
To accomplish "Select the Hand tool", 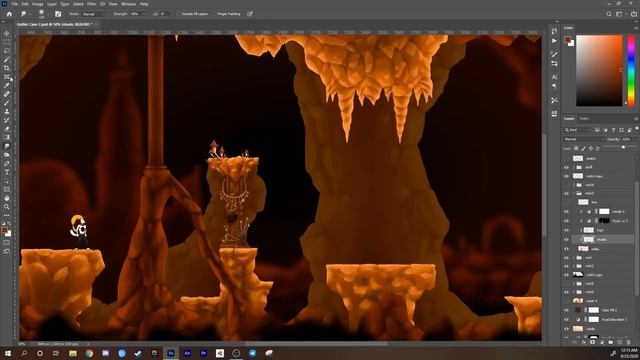I will tap(7, 198).
